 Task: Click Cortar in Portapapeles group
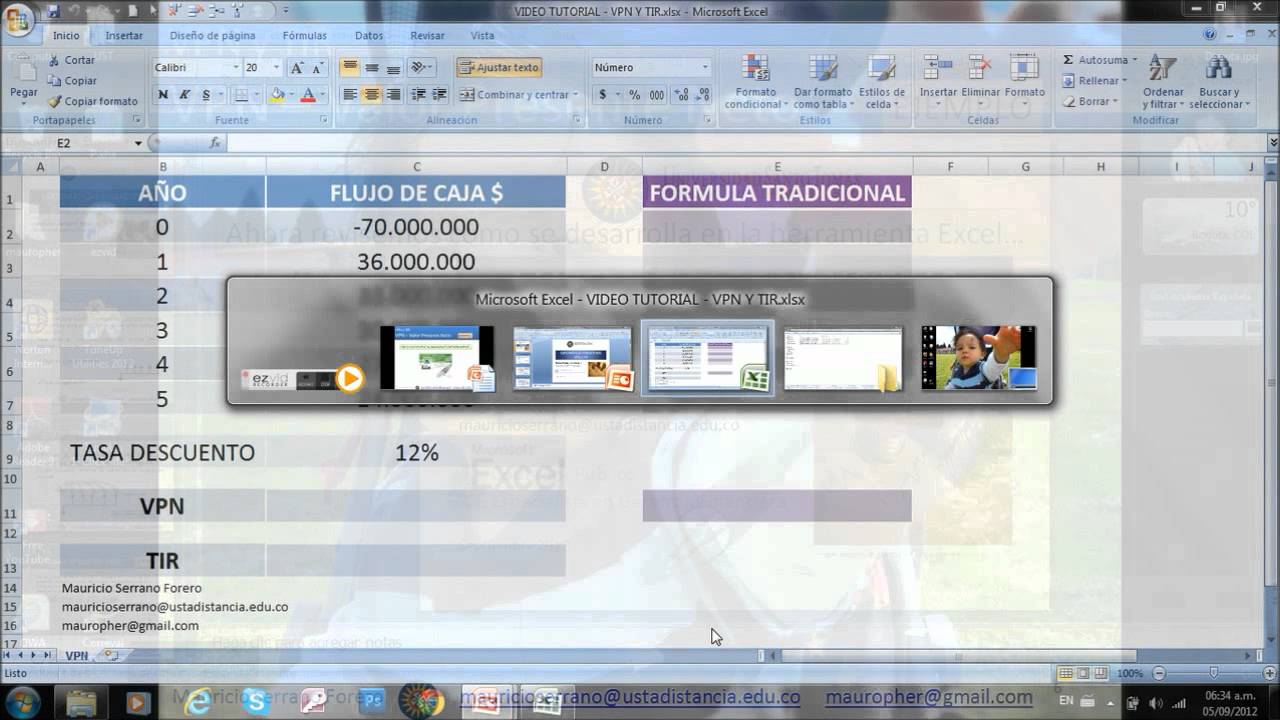[72, 60]
